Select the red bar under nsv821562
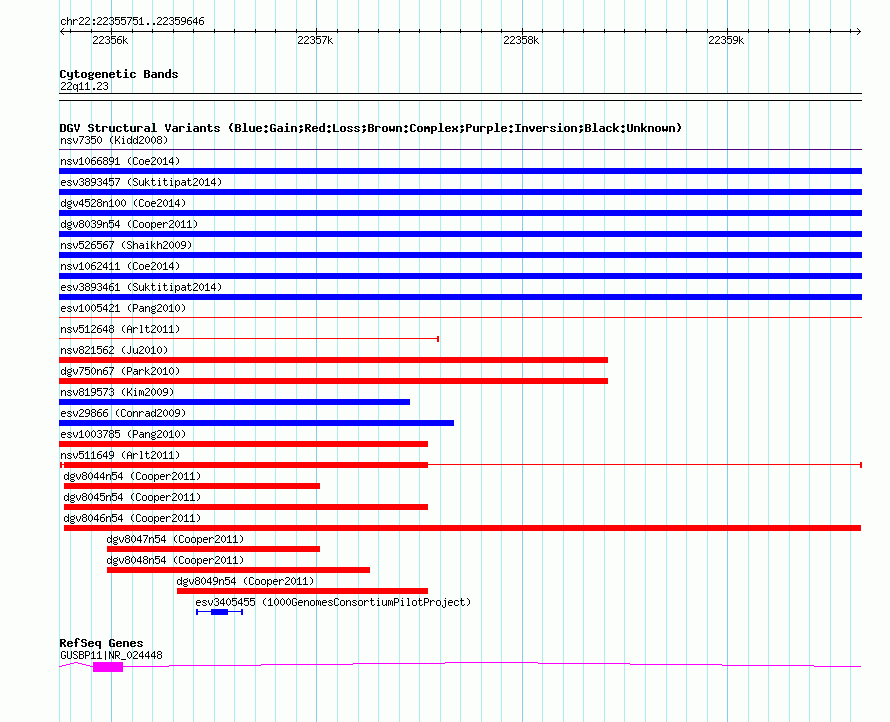 tap(334, 360)
